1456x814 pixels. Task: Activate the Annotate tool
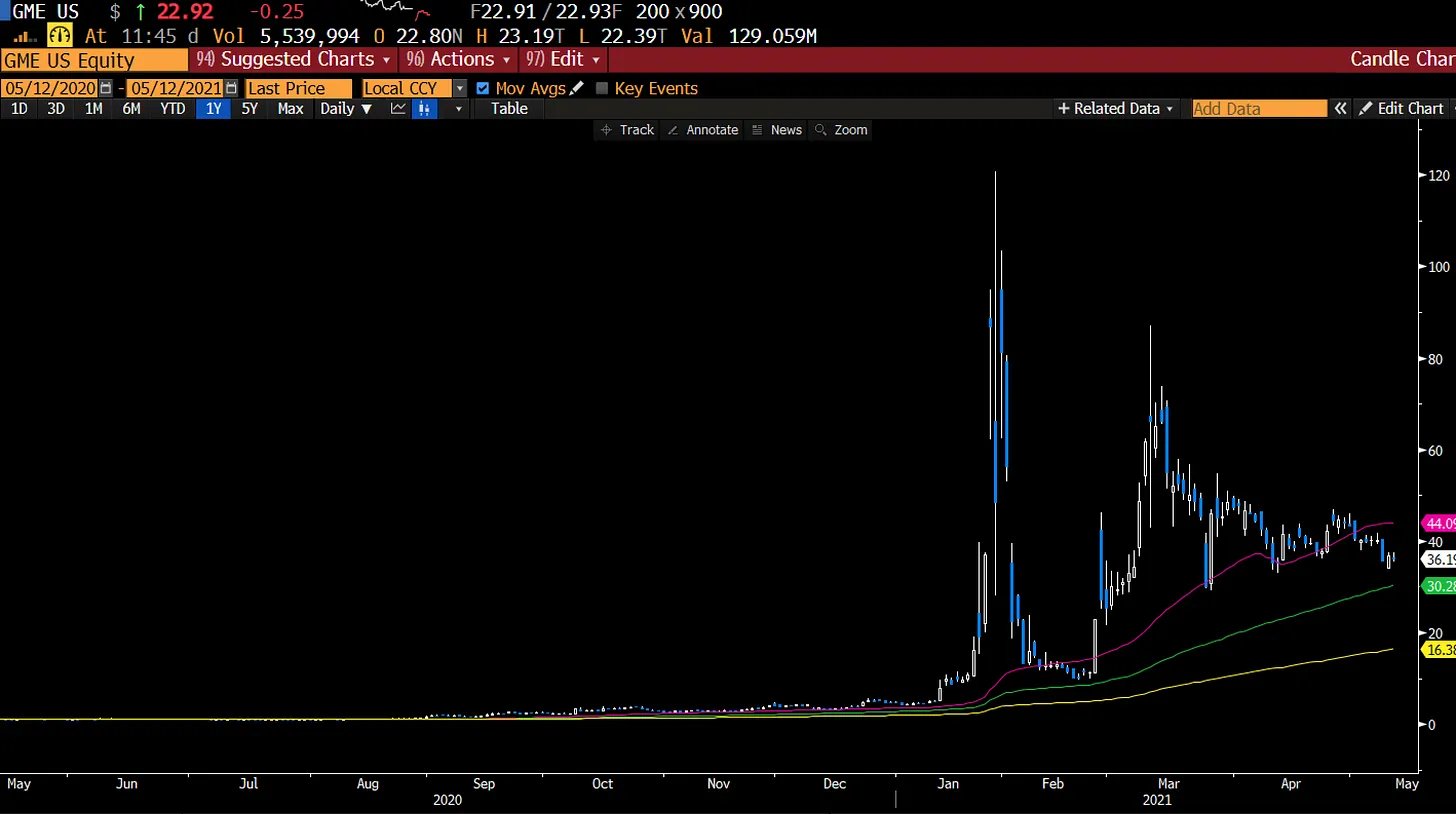click(702, 130)
